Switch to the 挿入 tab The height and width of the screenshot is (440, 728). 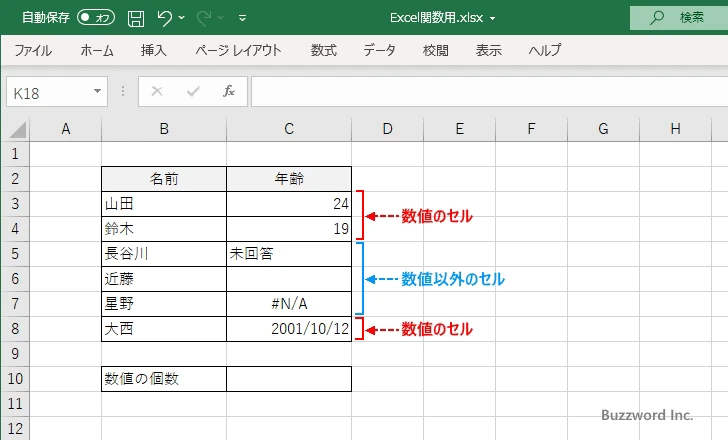click(154, 50)
